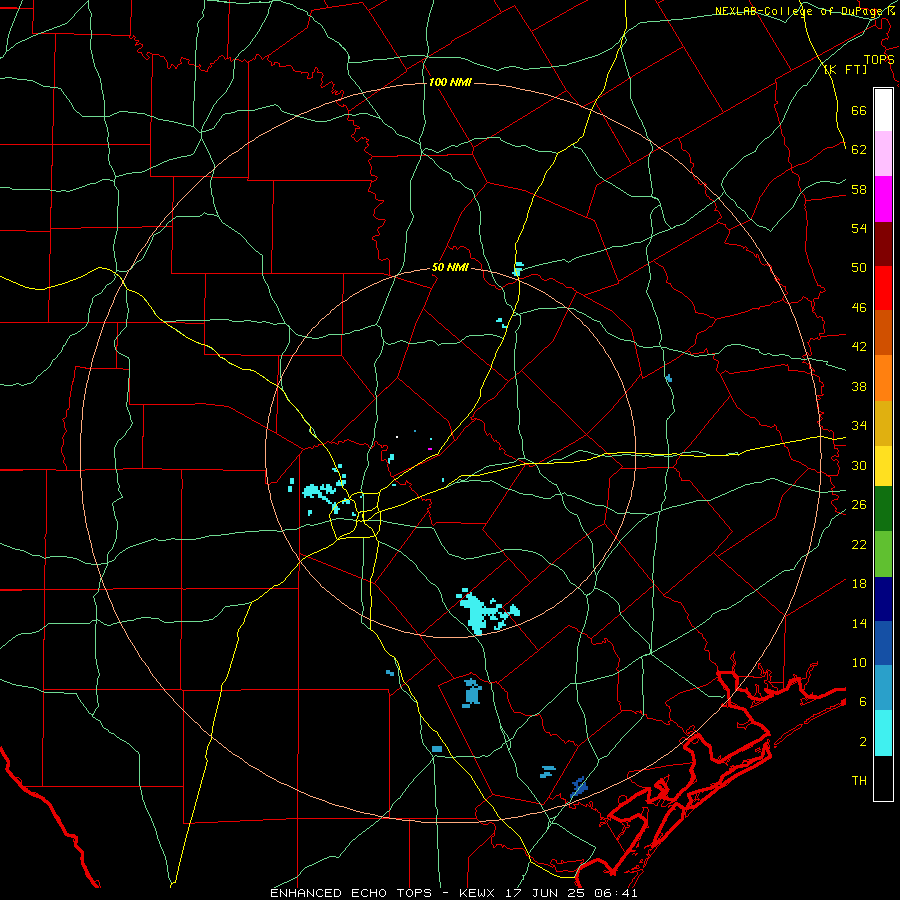Viewport: 900px width, 900px height.
Task: Click the black TH legend swatch
Action: [x=883, y=778]
